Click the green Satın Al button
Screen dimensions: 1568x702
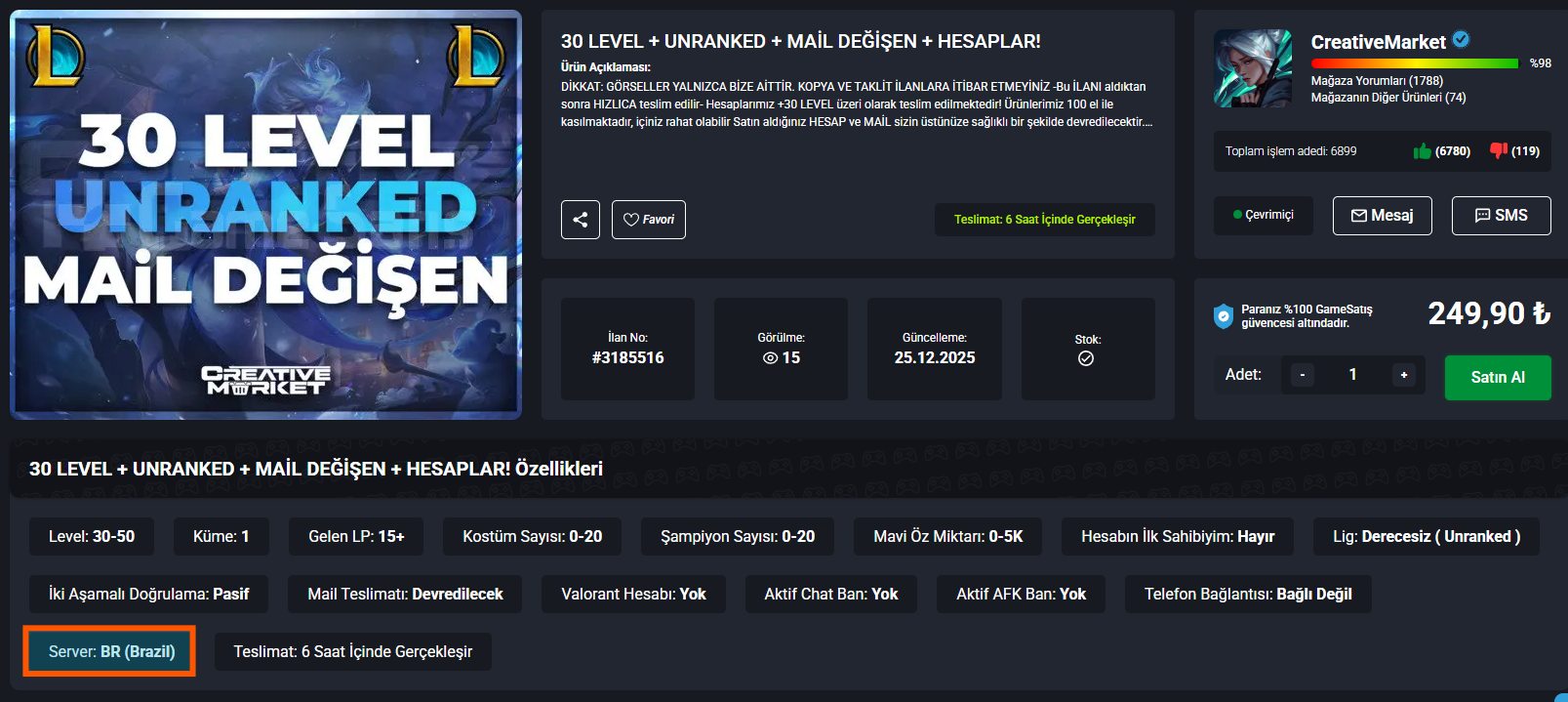click(x=1498, y=377)
